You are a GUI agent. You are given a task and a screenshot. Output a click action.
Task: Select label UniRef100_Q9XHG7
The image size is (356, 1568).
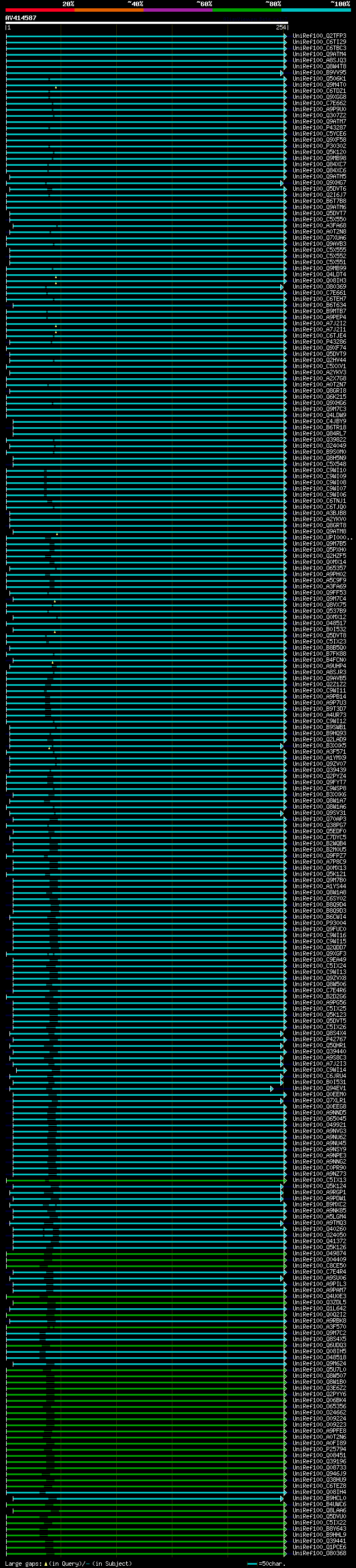coord(319,182)
